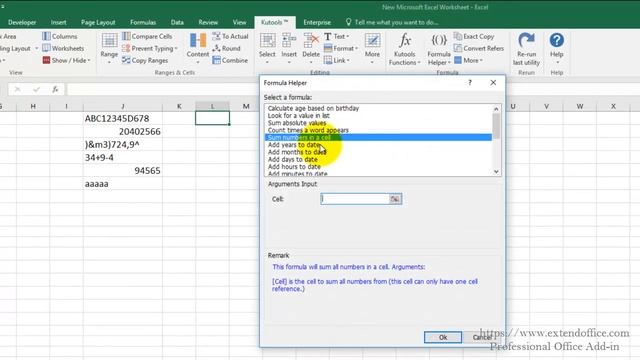
Task: Open the Show / Hide menu
Action: (x=66, y=60)
